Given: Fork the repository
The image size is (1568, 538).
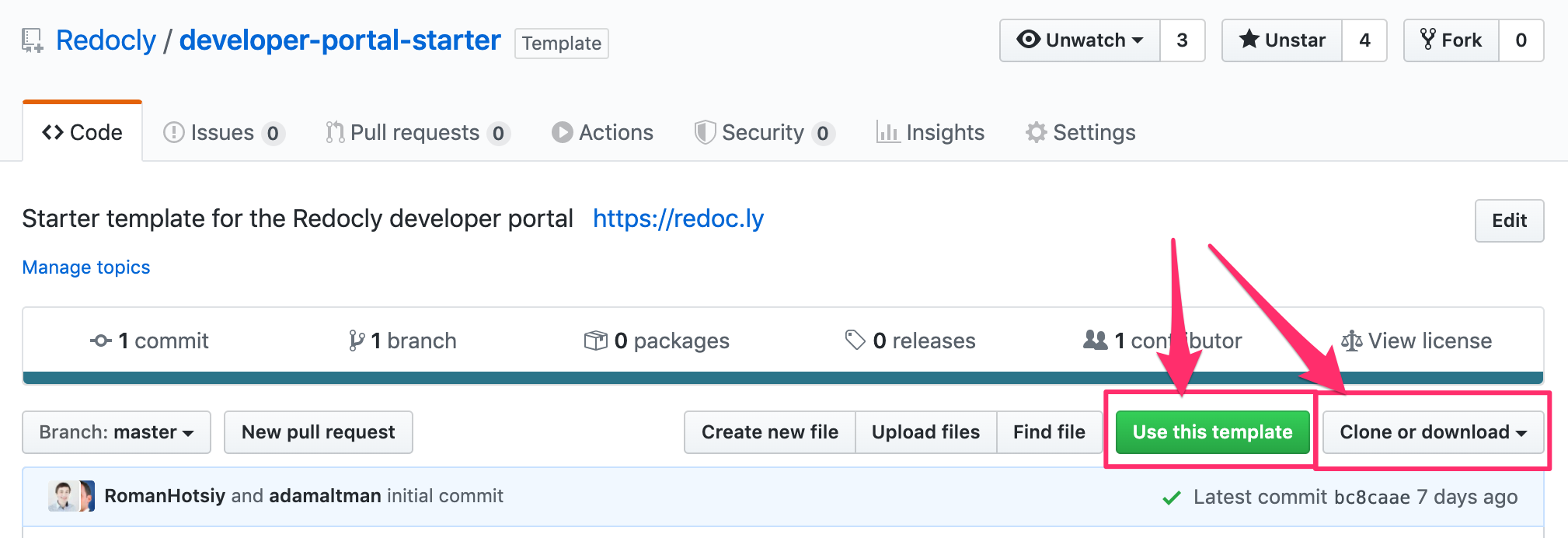Looking at the screenshot, I should click(1451, 40).
